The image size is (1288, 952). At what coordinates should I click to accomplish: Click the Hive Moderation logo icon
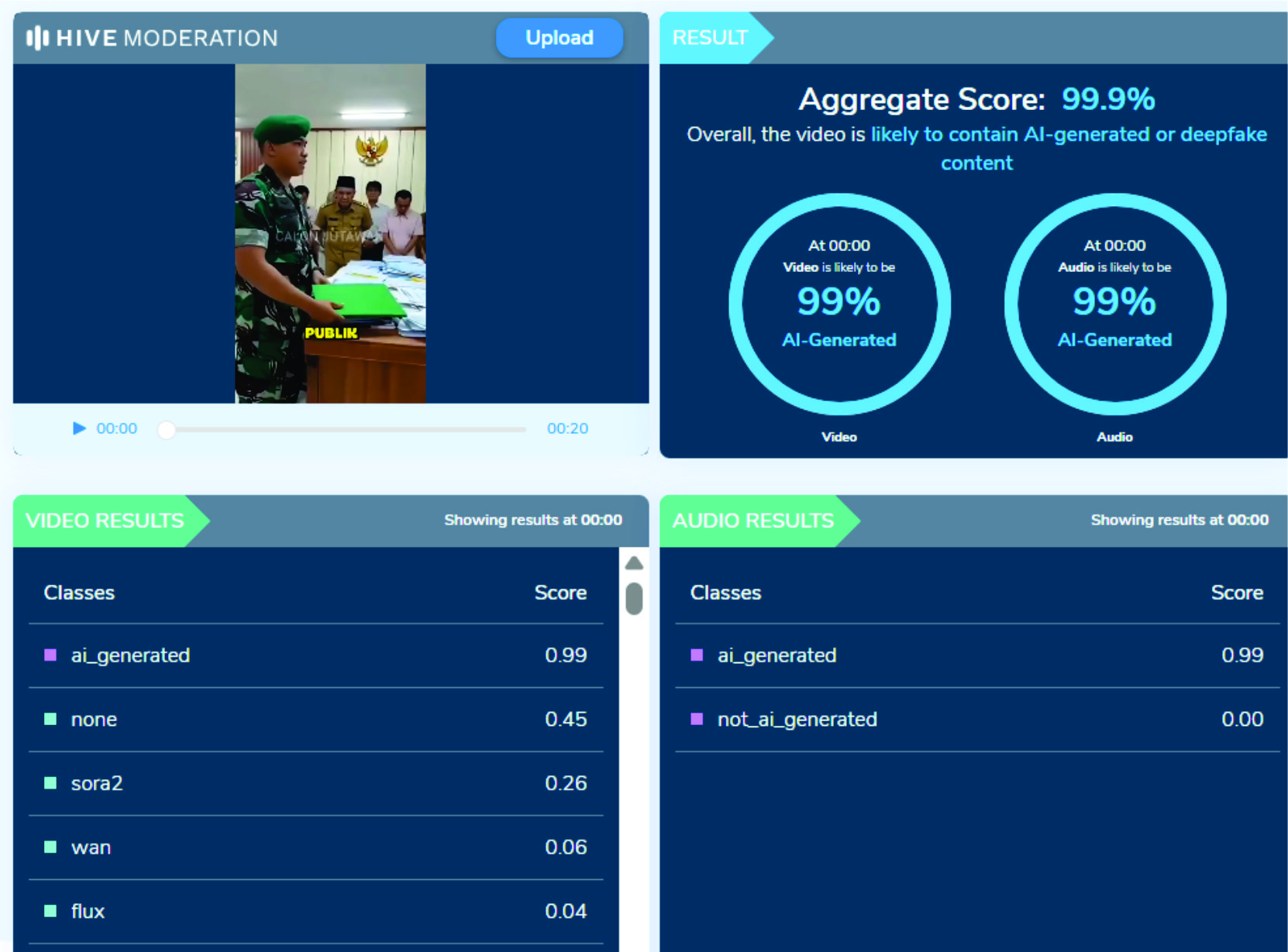[37, 38]
